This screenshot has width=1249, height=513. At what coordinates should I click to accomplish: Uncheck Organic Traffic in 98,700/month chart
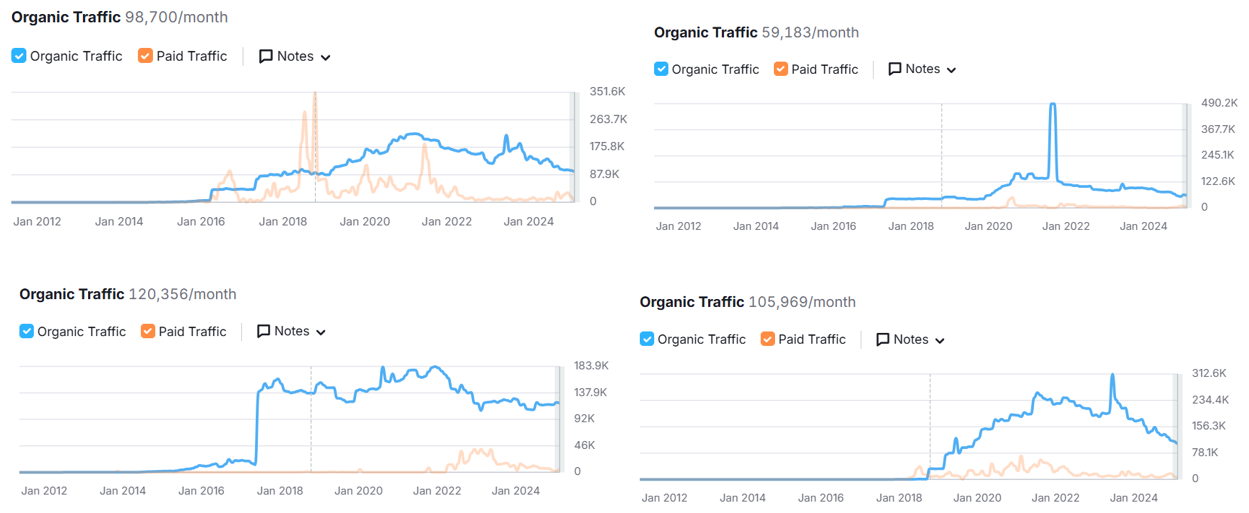pos(19,56)
